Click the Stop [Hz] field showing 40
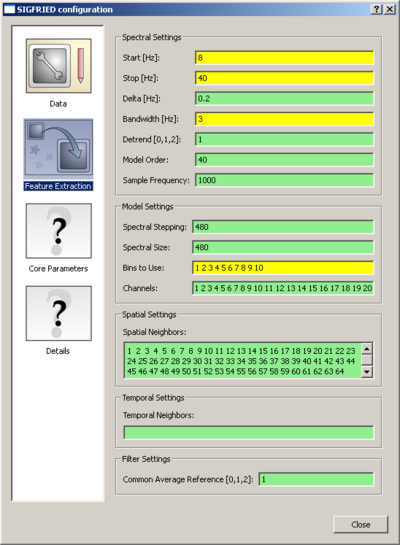The width and height of the screenshot is (400, 545). coord(284,78)
